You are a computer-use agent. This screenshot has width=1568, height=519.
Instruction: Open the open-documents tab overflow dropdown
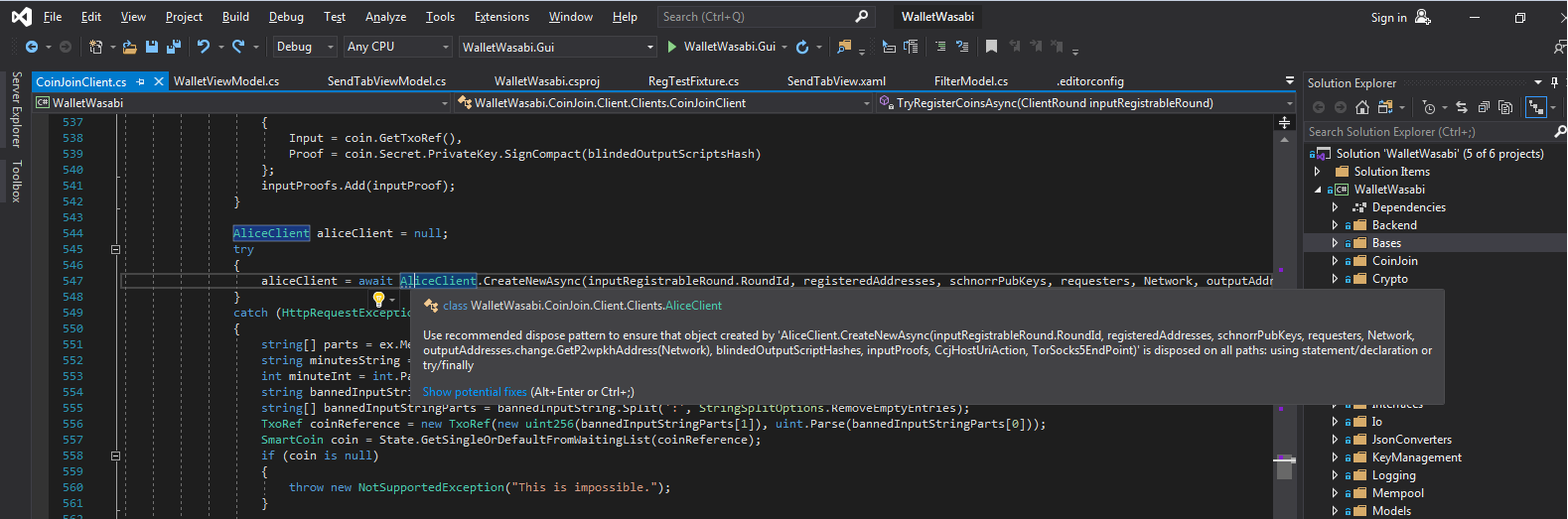coord(1290,80)
